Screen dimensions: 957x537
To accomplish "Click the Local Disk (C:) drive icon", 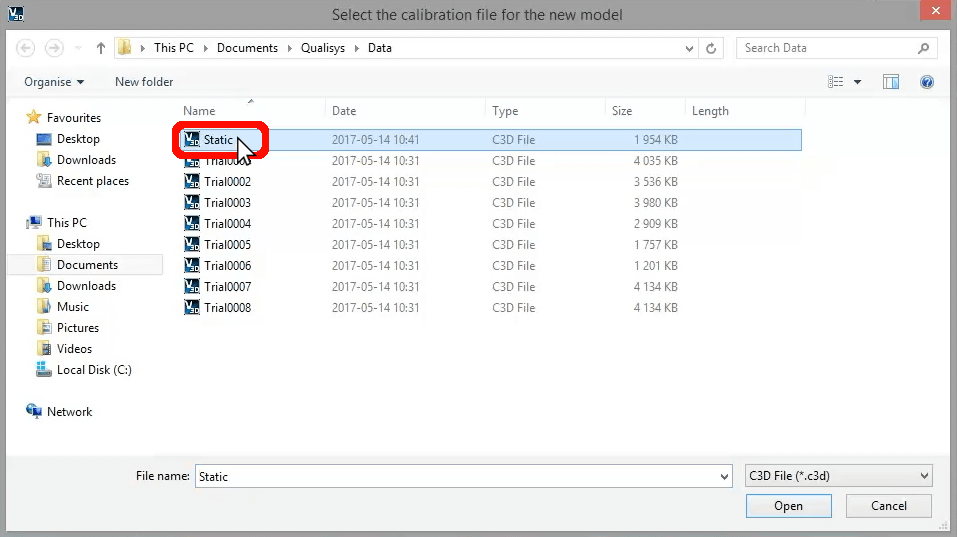I will click(x=44, y=370).
